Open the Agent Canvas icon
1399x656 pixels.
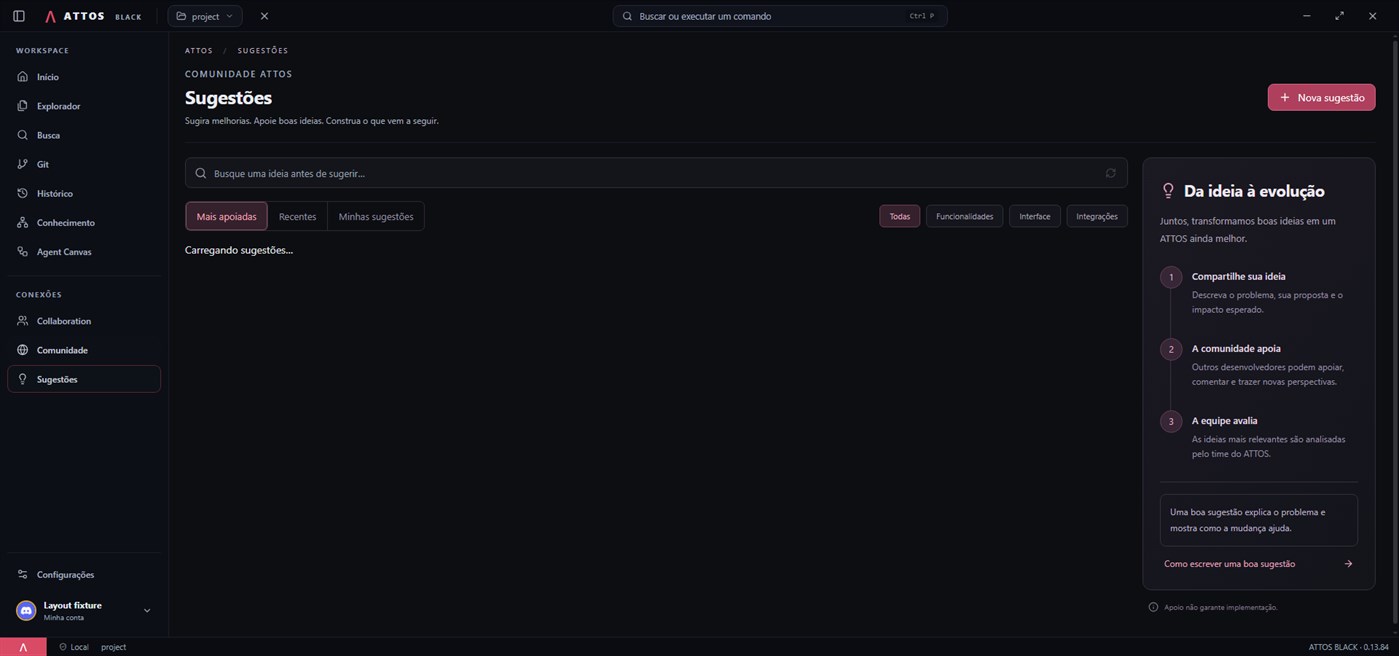[23, 252]
